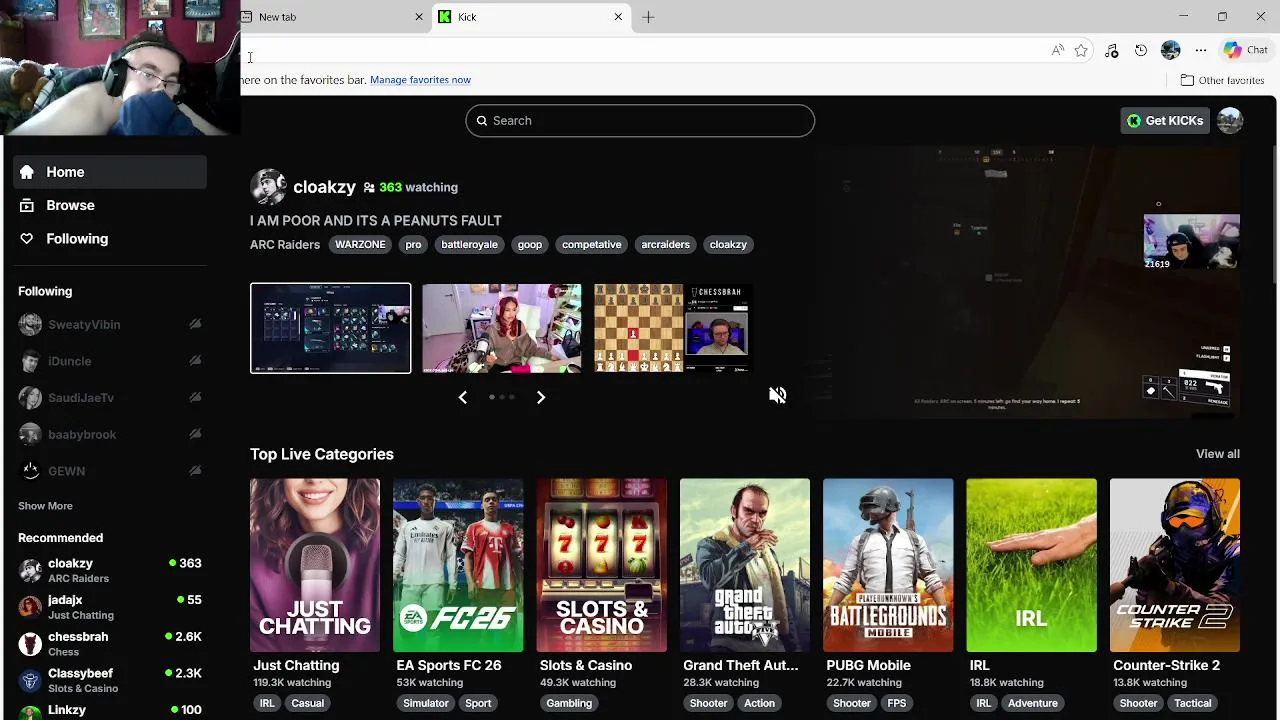This screenshot has height=720, width=1280.
Task: Click offline icon beside GEWN
Action: [x=195, y=471]
